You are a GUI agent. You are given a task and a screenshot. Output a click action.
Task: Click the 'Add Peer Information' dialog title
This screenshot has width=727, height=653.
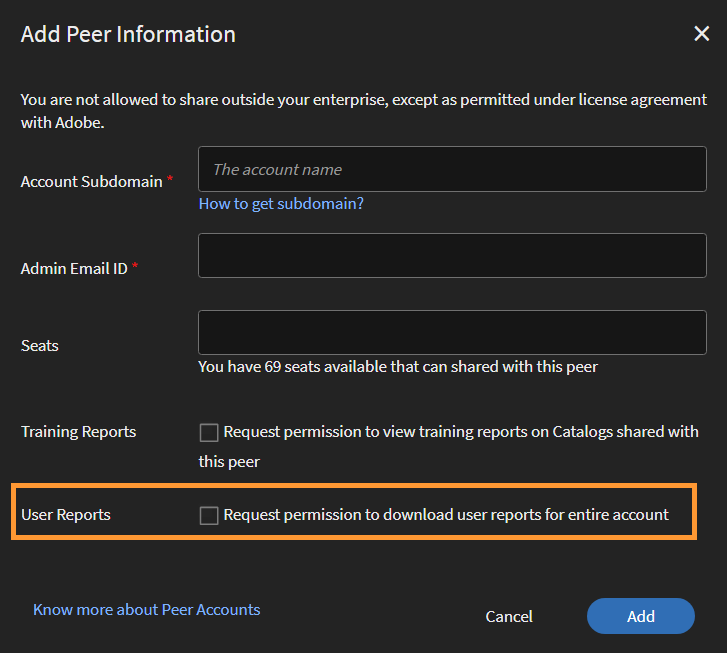[128, 34]
